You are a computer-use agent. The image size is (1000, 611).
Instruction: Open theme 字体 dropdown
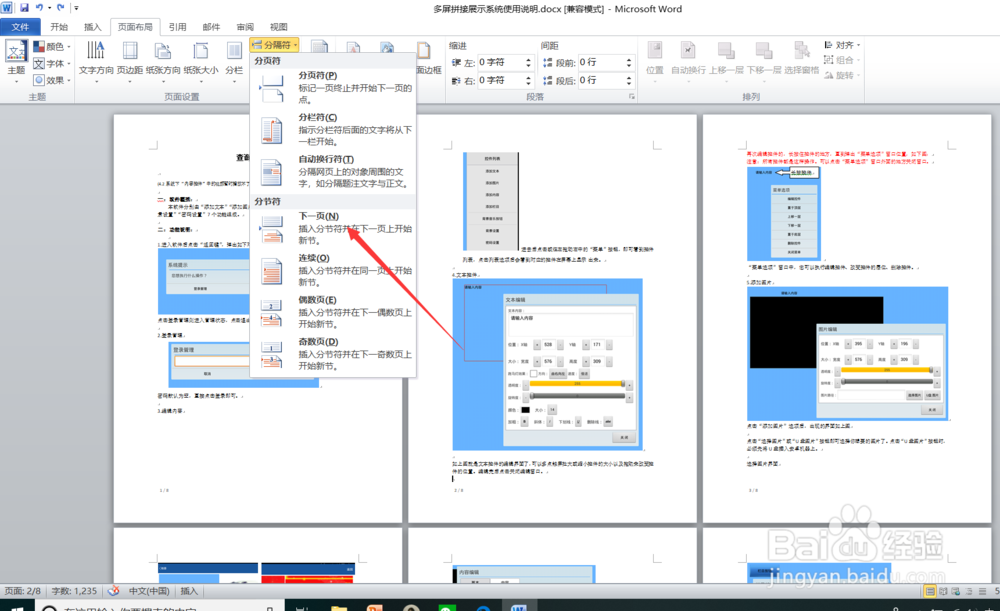click(52, 63)
